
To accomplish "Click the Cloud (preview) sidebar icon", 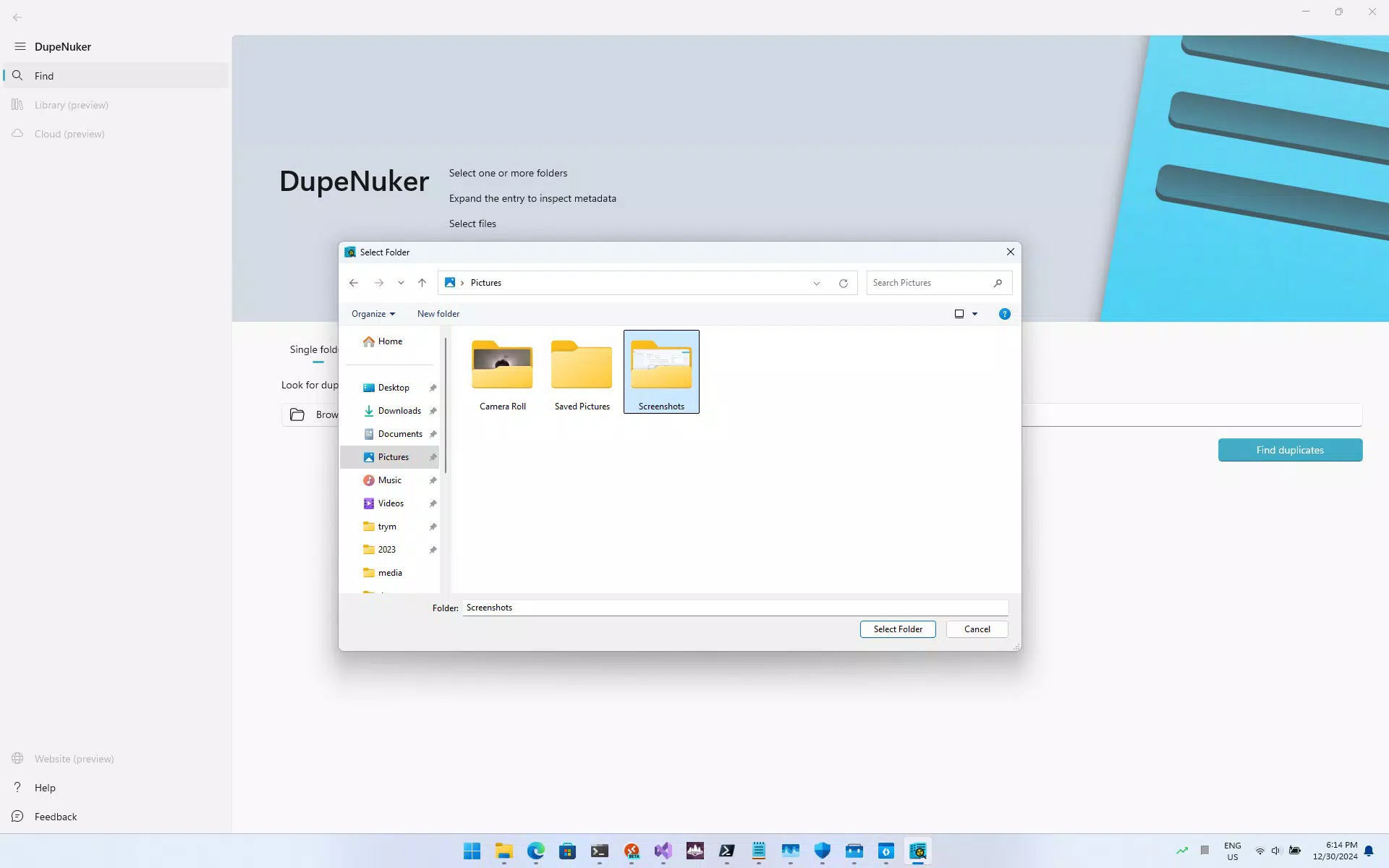I will coord(17,133).
